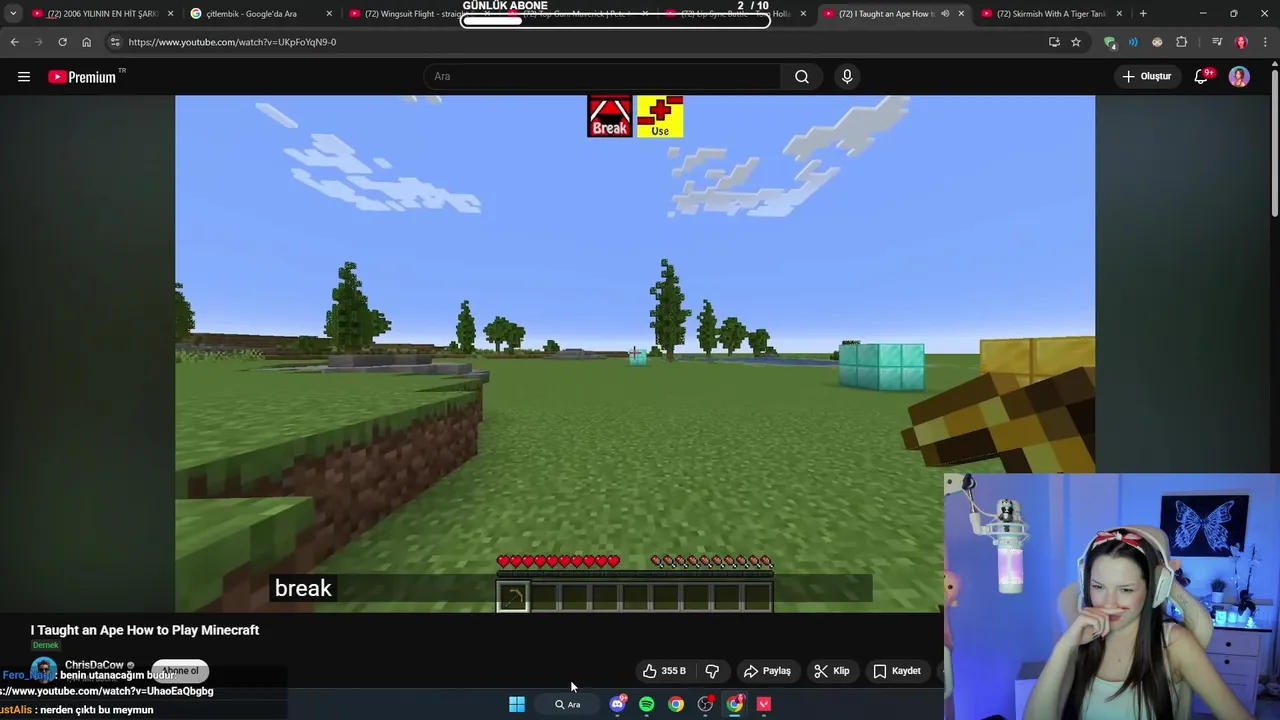Bookmark this page with star icon
The height and width of the screenshot is (720, 1280).
pyautogui.click(x=1076, y=42)
